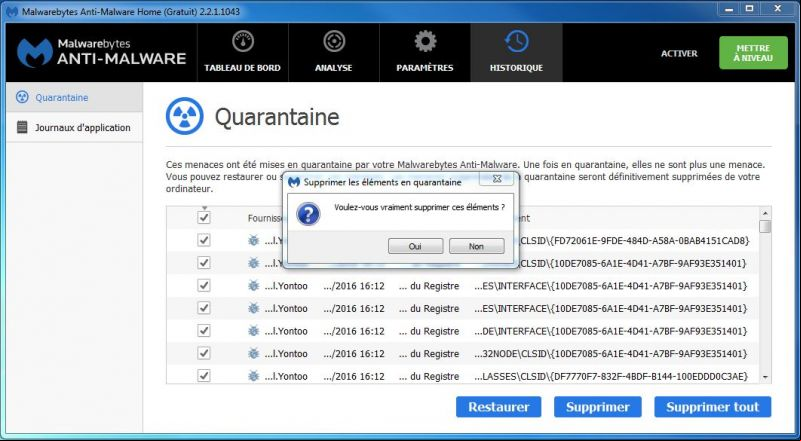The image size is (801, 441).
Task: Click the path ending FD72061E-9FDE-484D-A58A-0BAB4151CAD8
Action: pyautogui.click(x=635, y=240)
